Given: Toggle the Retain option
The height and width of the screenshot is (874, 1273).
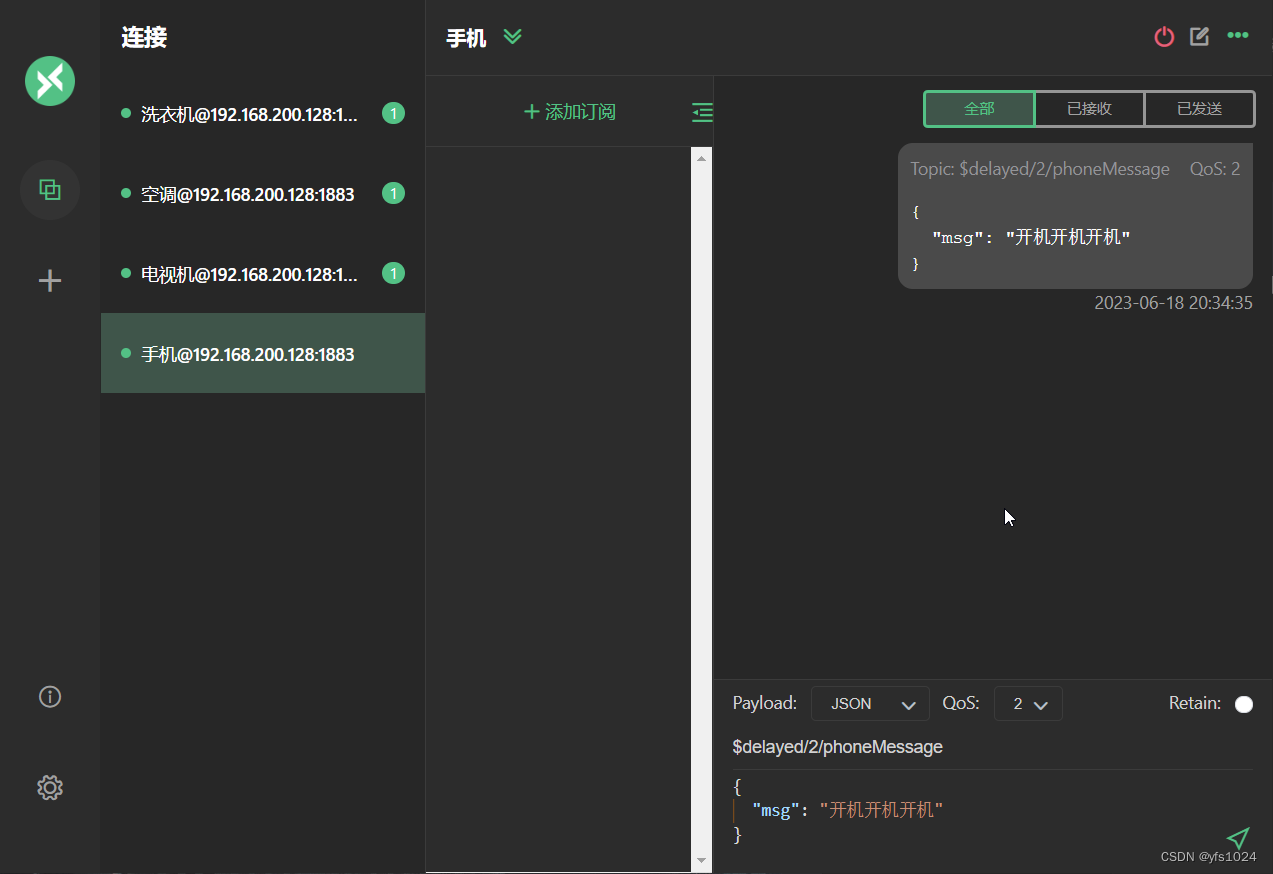Looking at the screenshot, I should click(x=1244, y=704).
